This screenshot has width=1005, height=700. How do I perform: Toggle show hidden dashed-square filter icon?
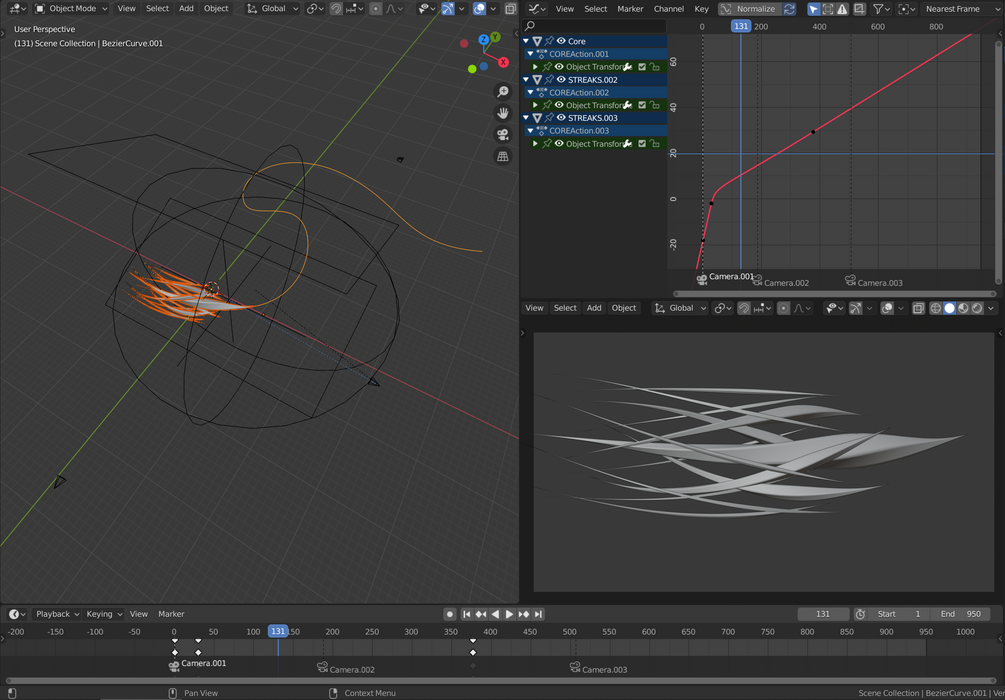[x=828, y=9]
